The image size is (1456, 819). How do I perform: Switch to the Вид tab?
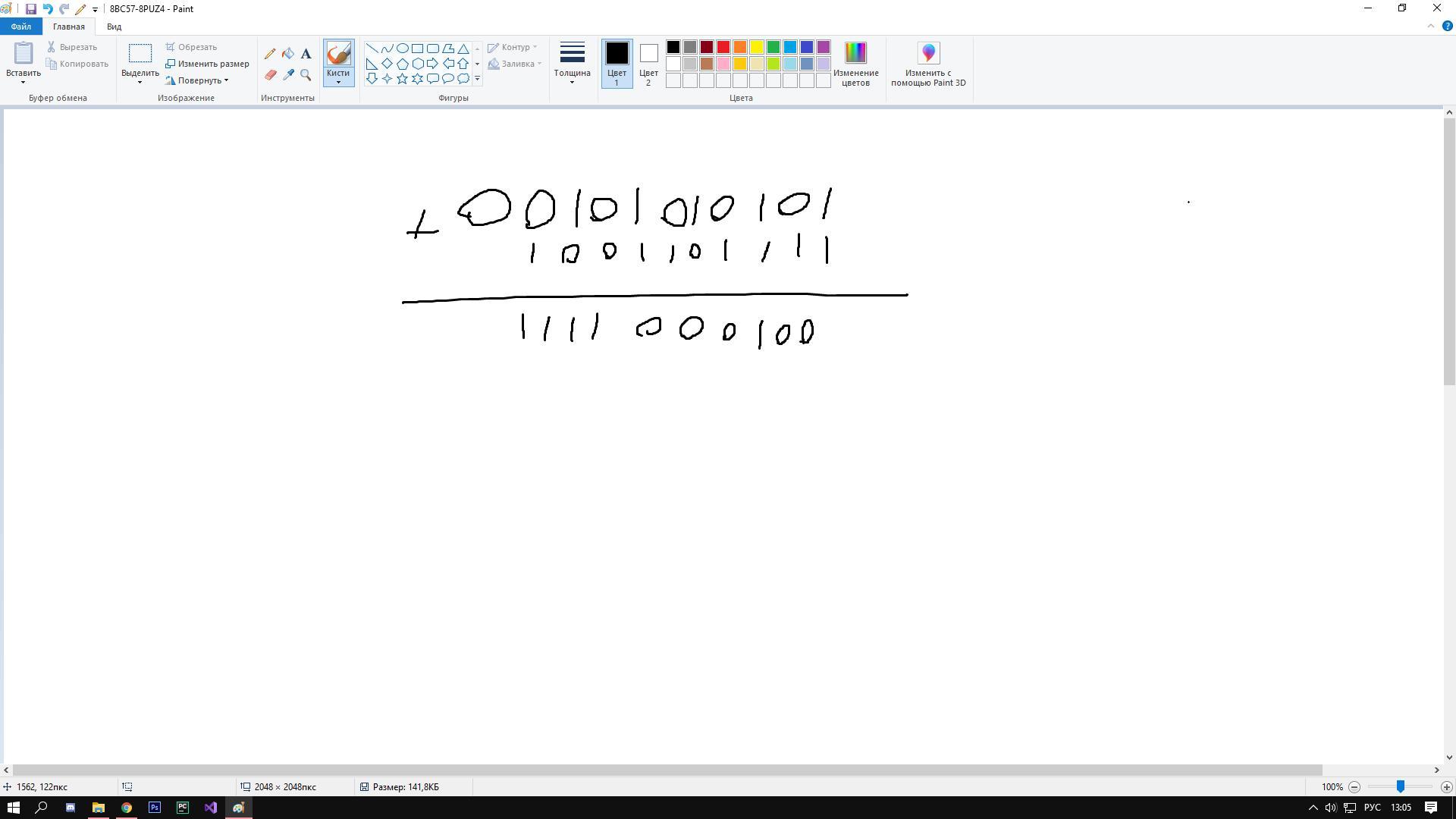[114, 27]
